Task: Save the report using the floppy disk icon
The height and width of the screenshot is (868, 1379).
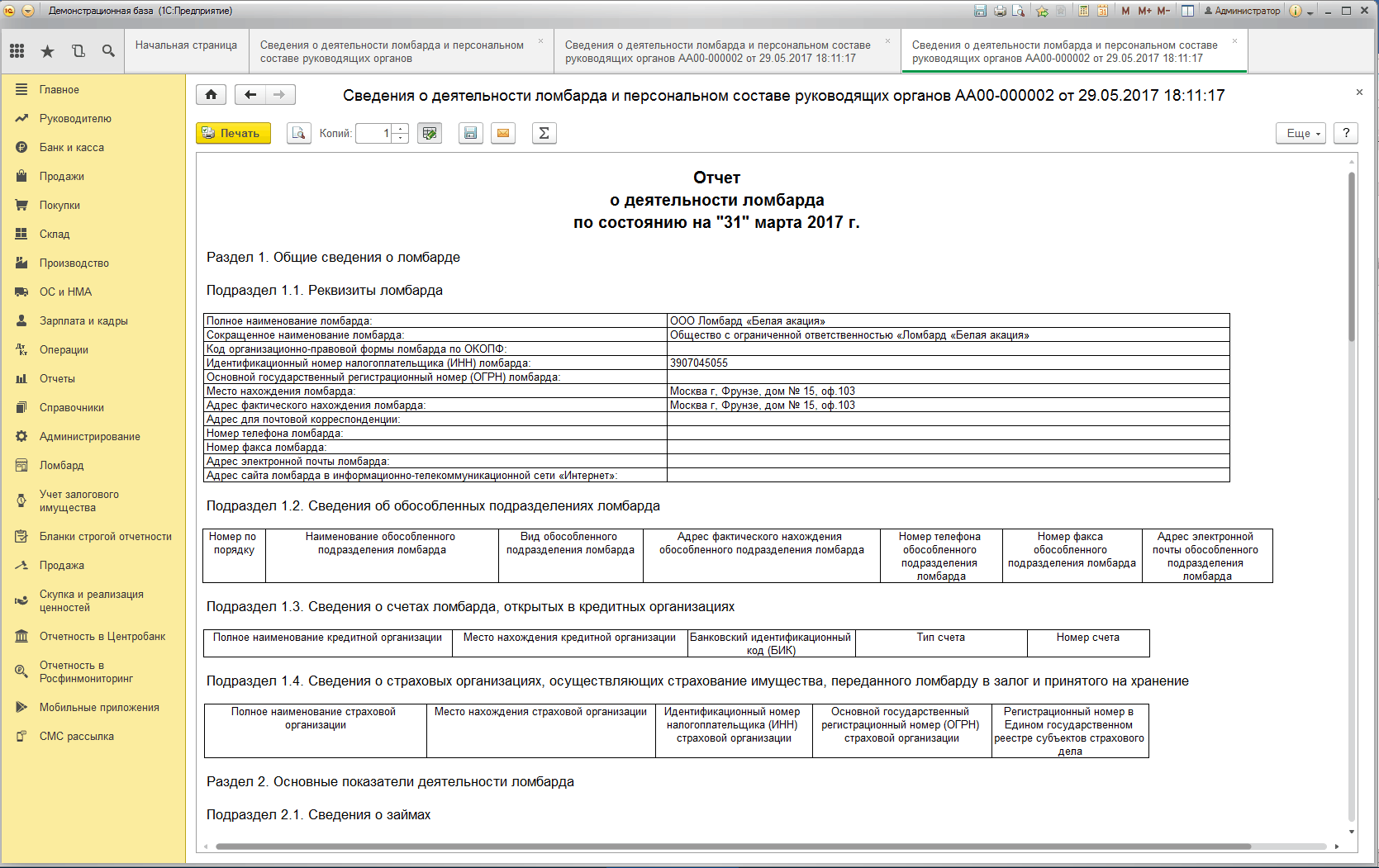Action: (471, 133)
